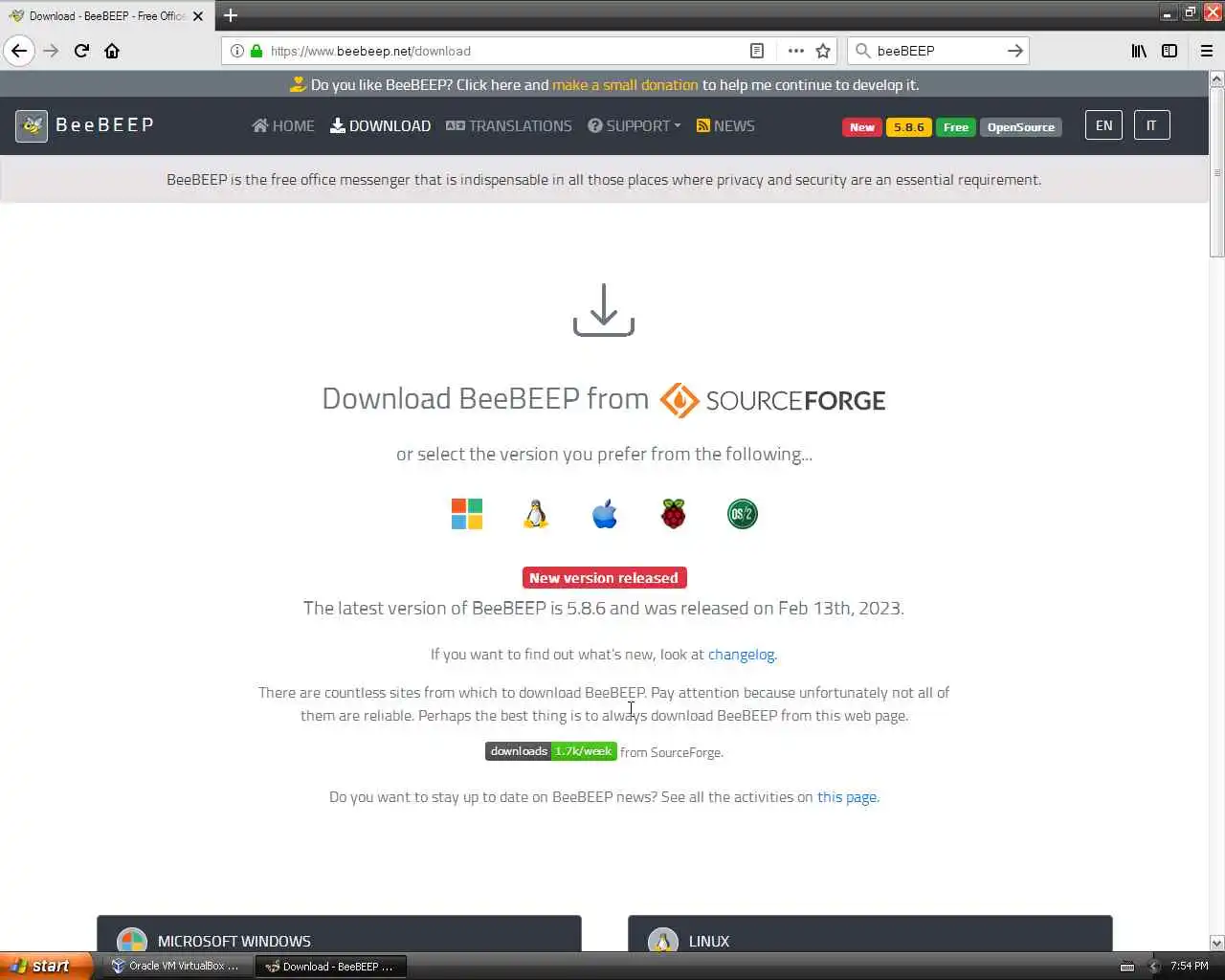
Task: Click the 5.8.6 version badge
Action: coord(909,127)
